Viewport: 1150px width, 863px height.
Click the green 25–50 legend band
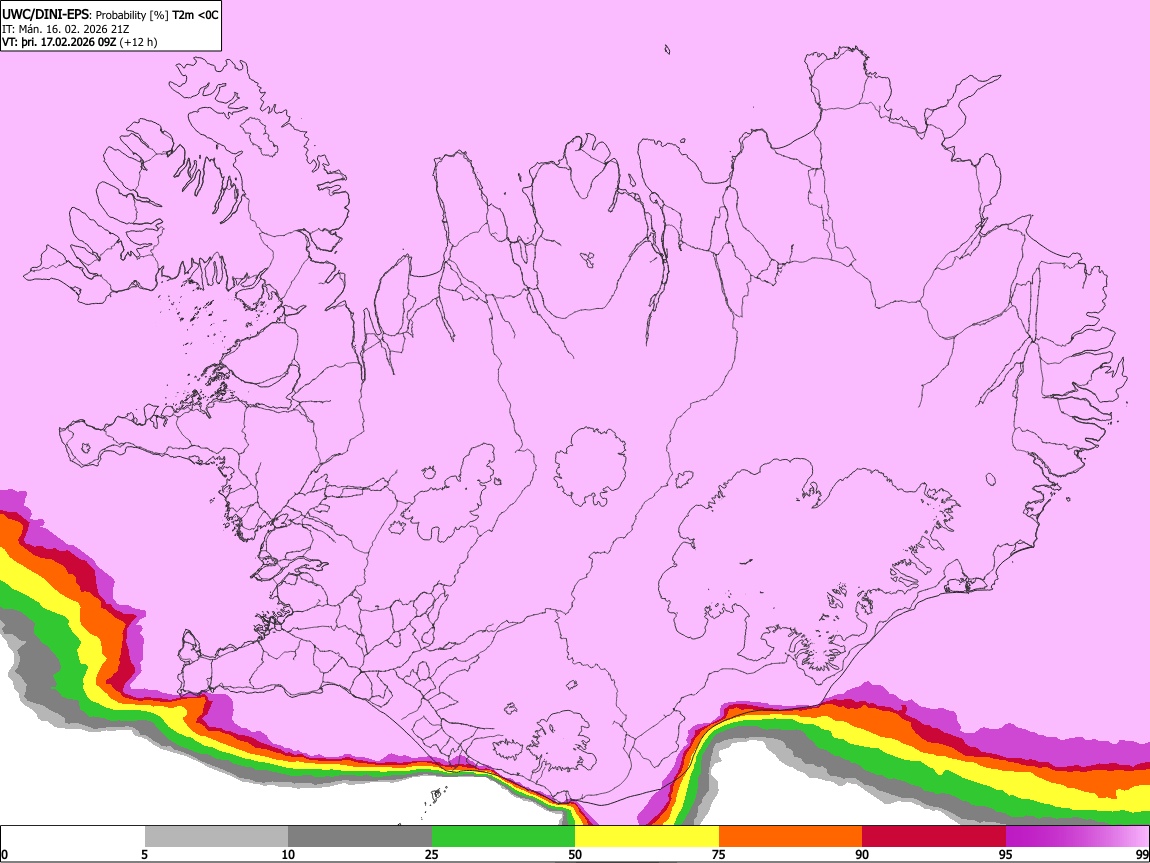[x=503, y=837]
